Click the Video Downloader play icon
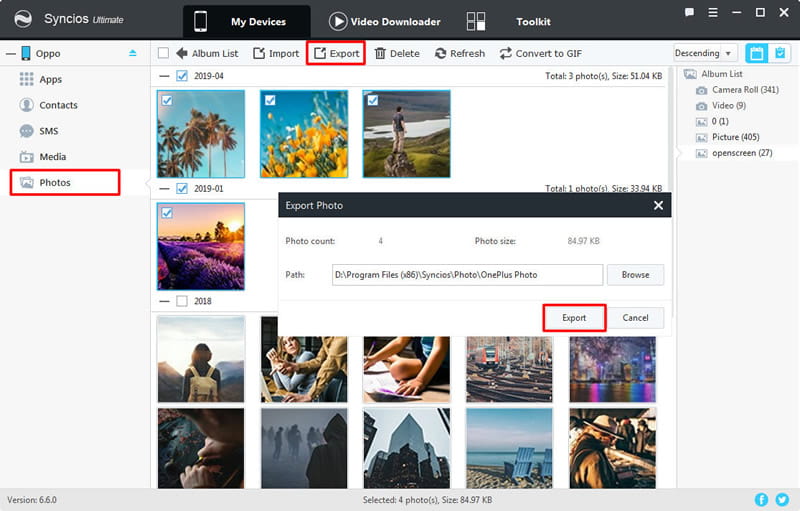The height and width of the screenshot is (511, 800). click(337, 21)
